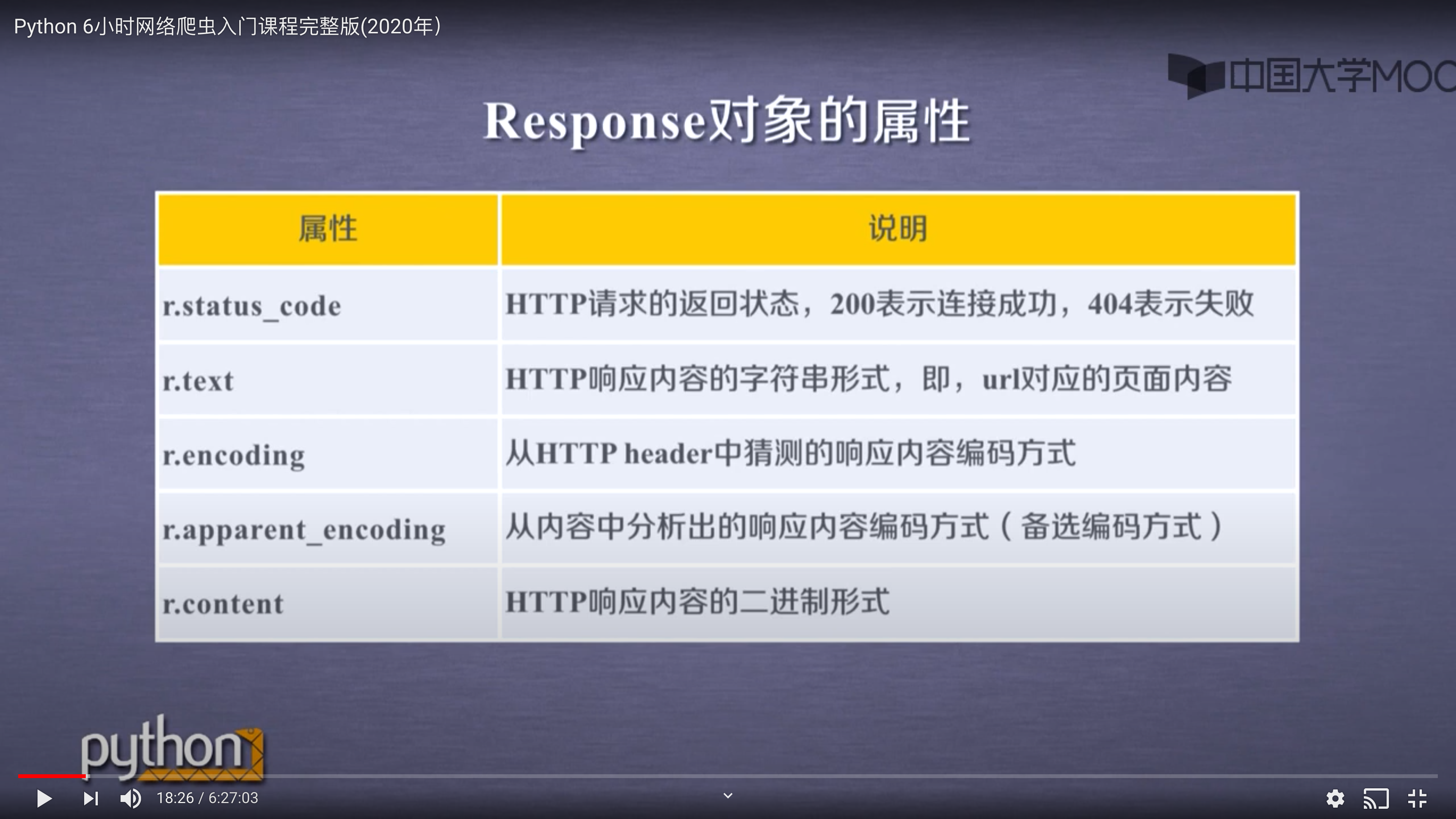
Task: Exit full screen mode
Action: 1417,798
